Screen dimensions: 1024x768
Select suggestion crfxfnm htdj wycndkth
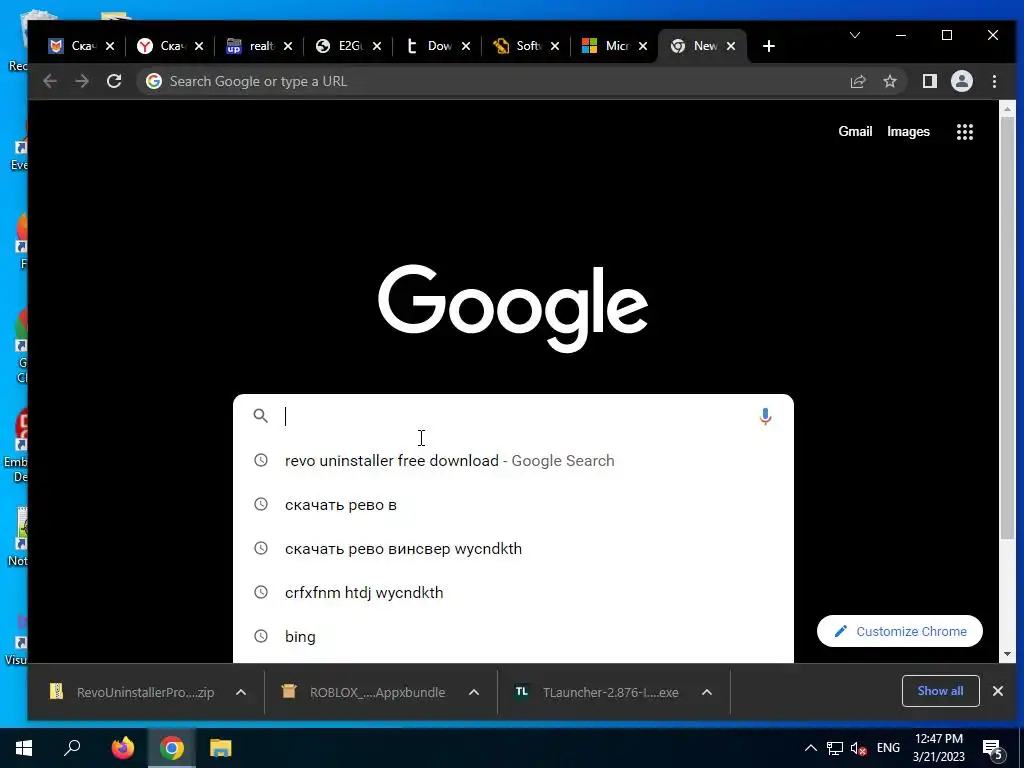click(x=513, y=592)
